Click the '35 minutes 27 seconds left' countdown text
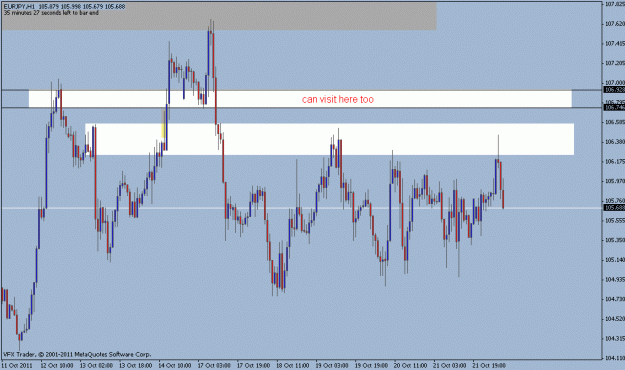Viewport: 625px width, 370px height. coord(51,13)
